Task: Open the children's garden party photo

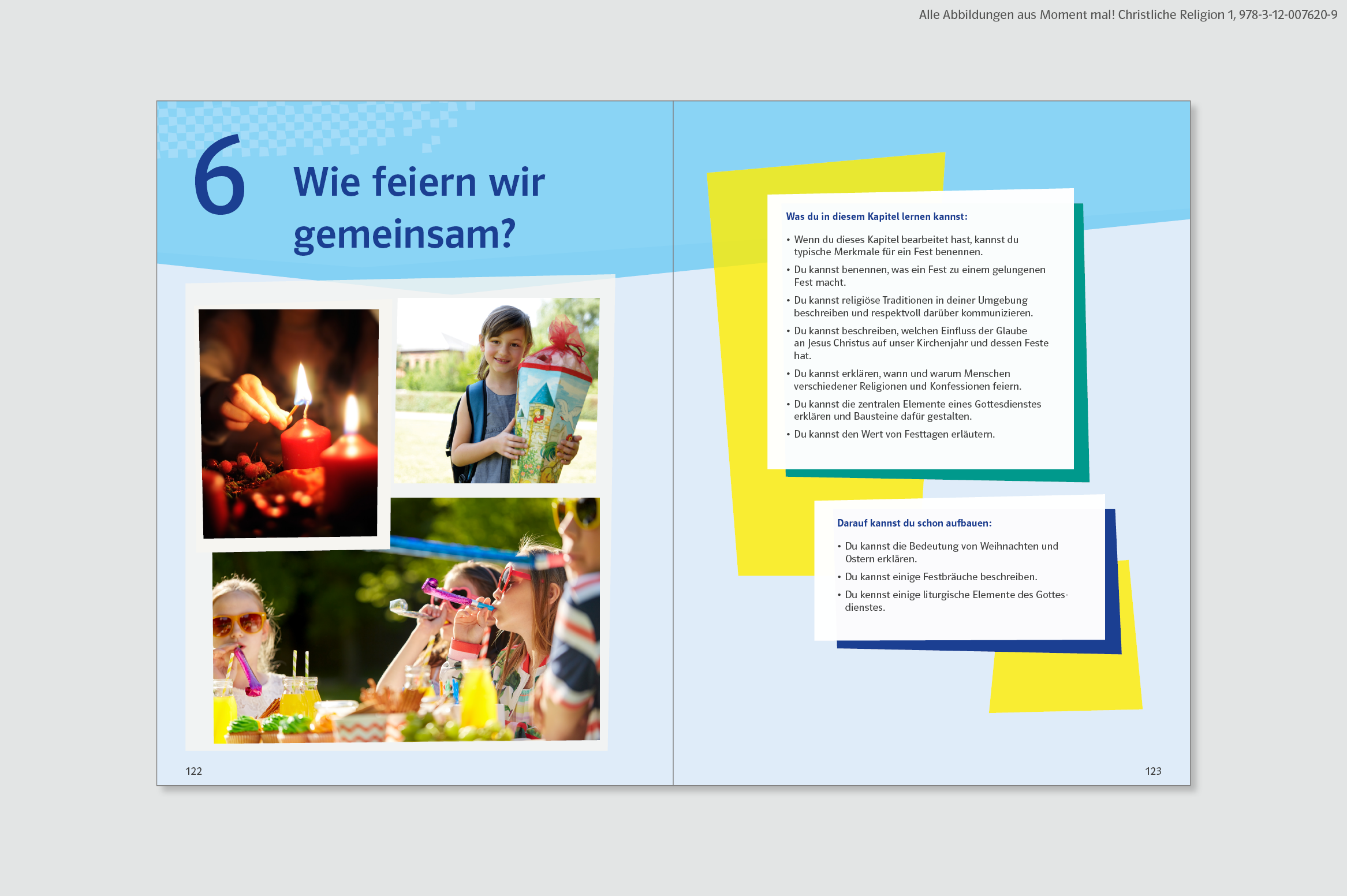Action: [406, 619]
